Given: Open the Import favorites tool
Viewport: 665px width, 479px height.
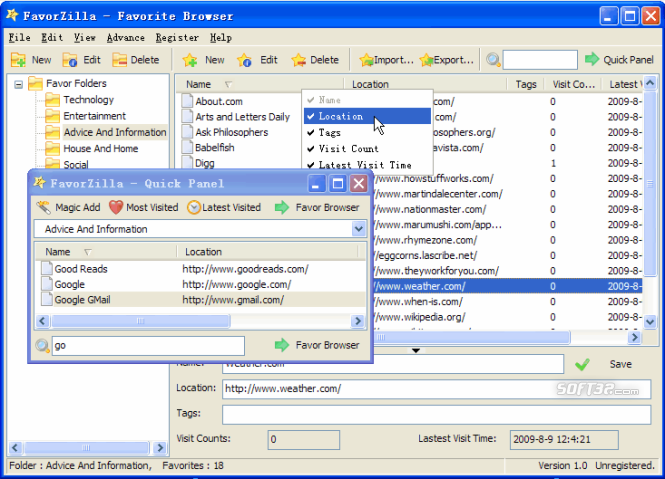Looking at the screenshot, I should pos(386,60).
